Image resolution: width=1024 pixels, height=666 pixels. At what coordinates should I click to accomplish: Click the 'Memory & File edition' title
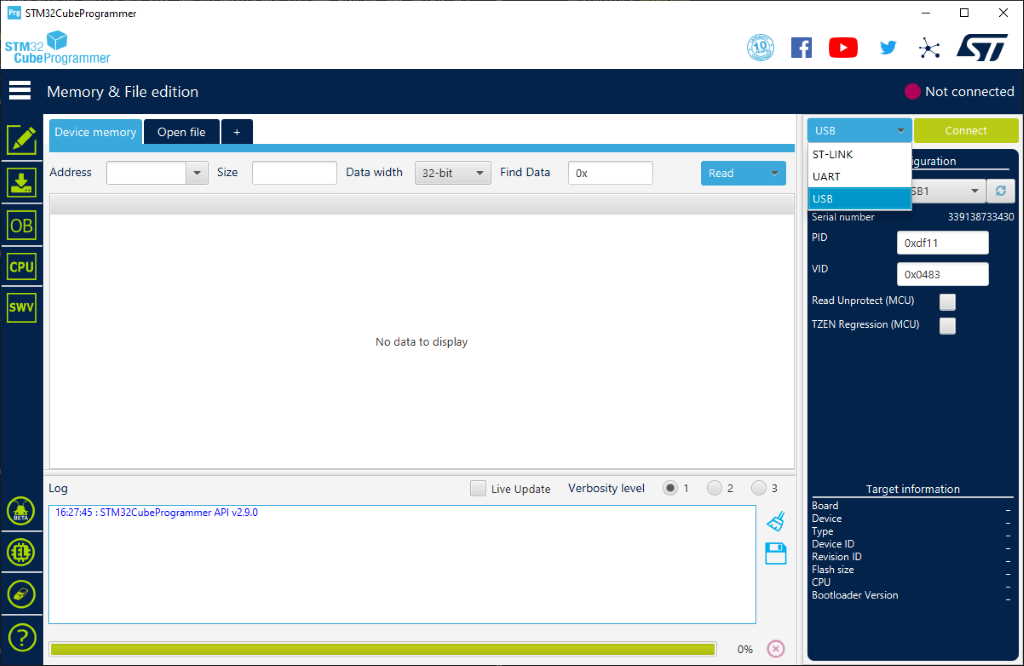point(123,91)
